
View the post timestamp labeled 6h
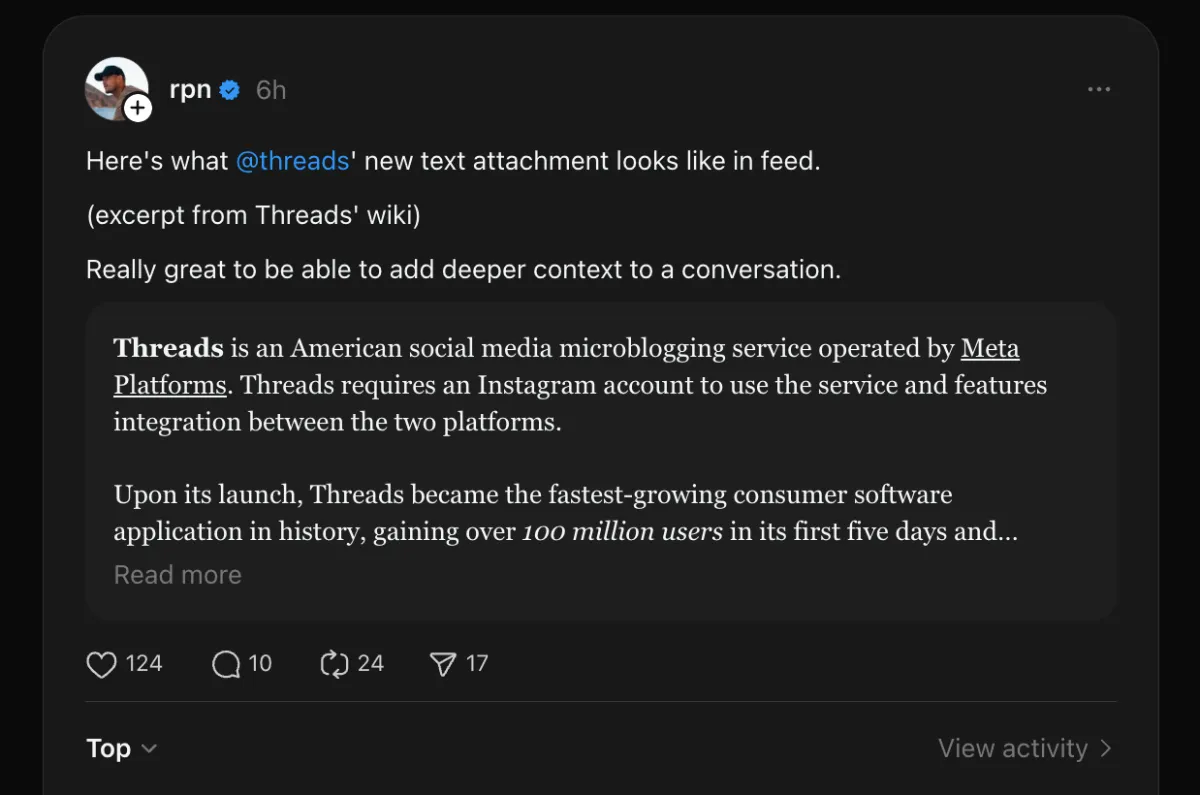click(x=270, y=89)
